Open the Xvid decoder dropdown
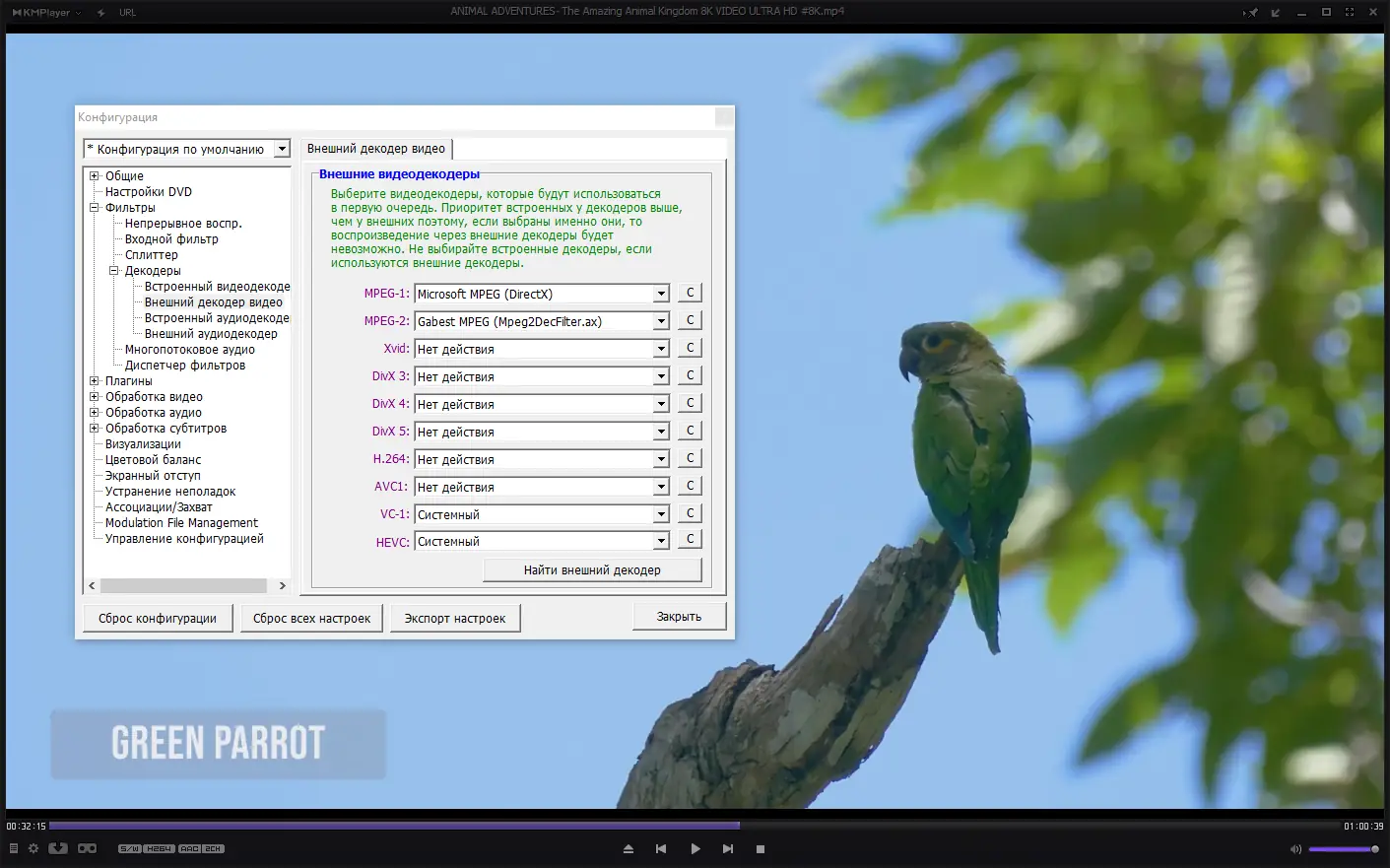The height and width of the screenshot is (868, 1390). [x=661, y=349]
